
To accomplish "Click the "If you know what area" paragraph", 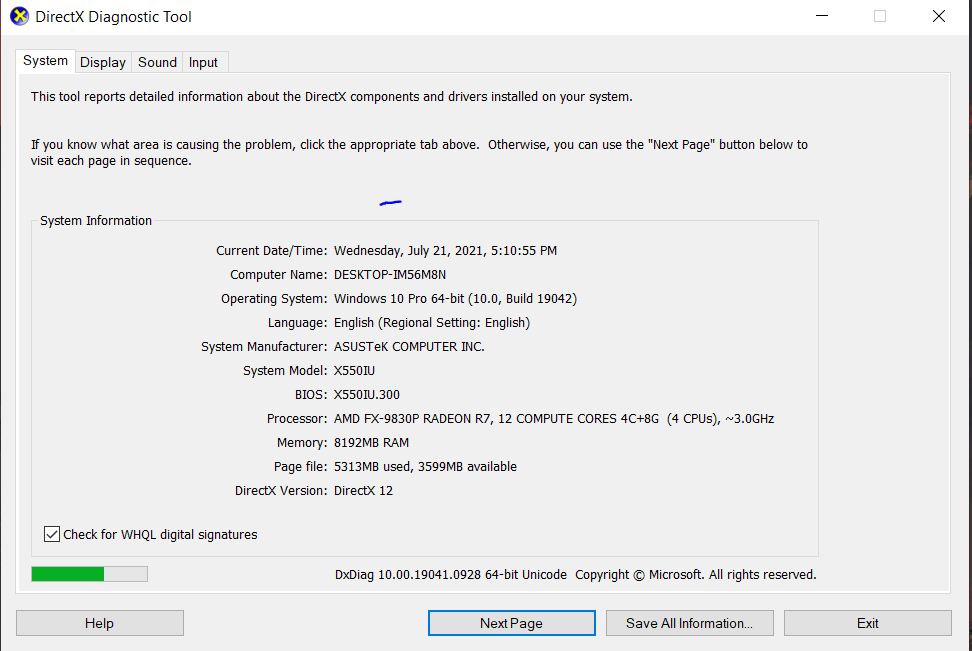I will [419, 153].
